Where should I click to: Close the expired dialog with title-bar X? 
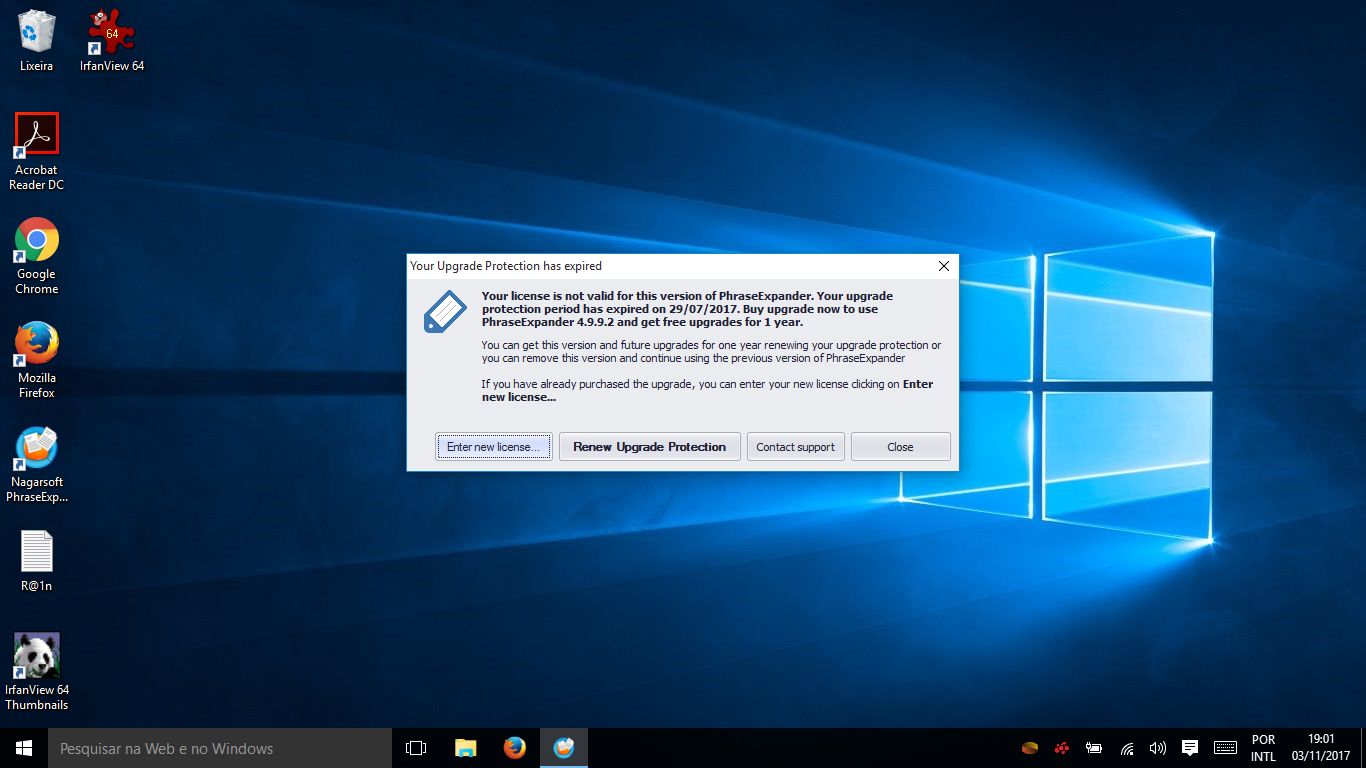tap(943, 266)
